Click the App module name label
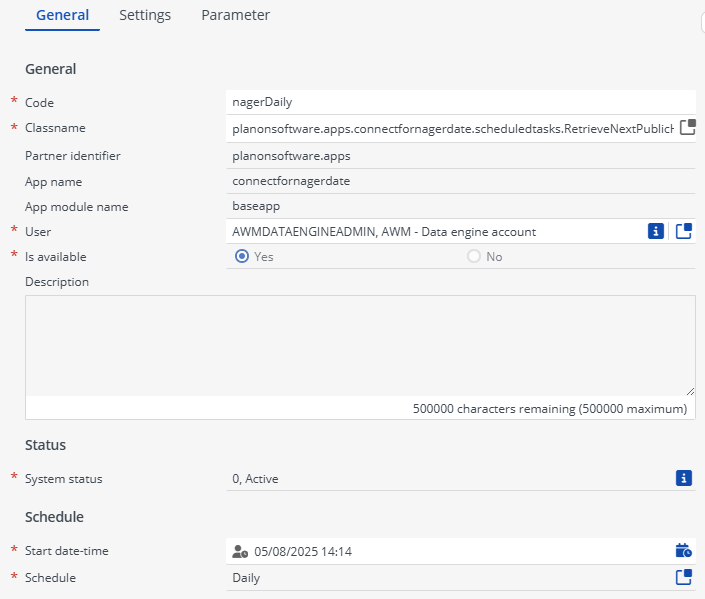This screenshot has height=599, width=705. tap(77, 207)
